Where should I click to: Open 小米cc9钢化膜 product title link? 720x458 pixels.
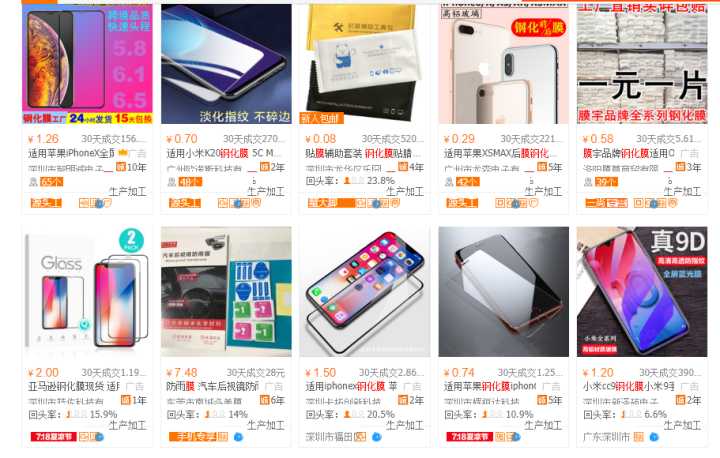point(629,386)
